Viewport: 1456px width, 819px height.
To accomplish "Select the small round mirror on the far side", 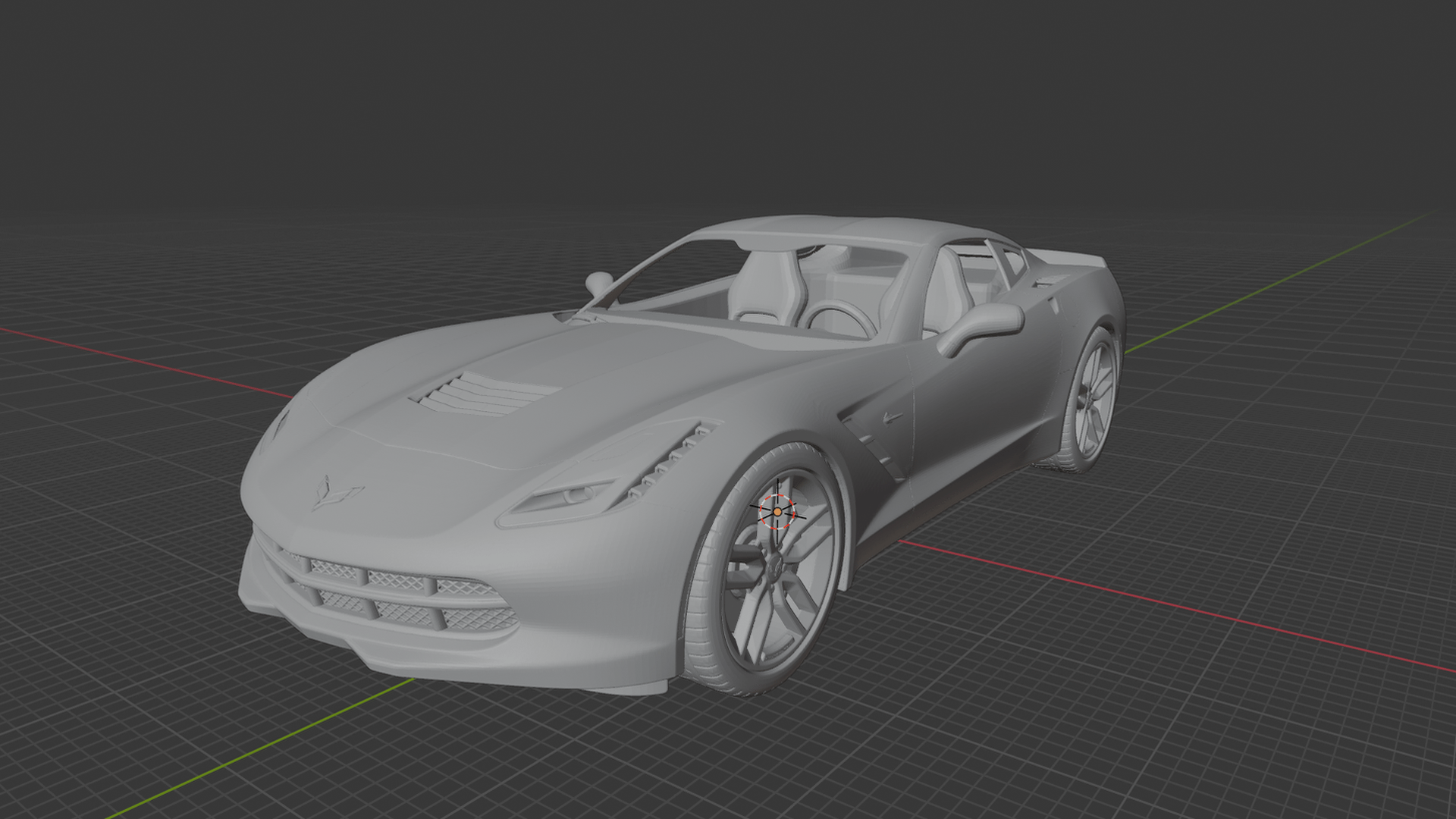I will click(x=600, y=284).
